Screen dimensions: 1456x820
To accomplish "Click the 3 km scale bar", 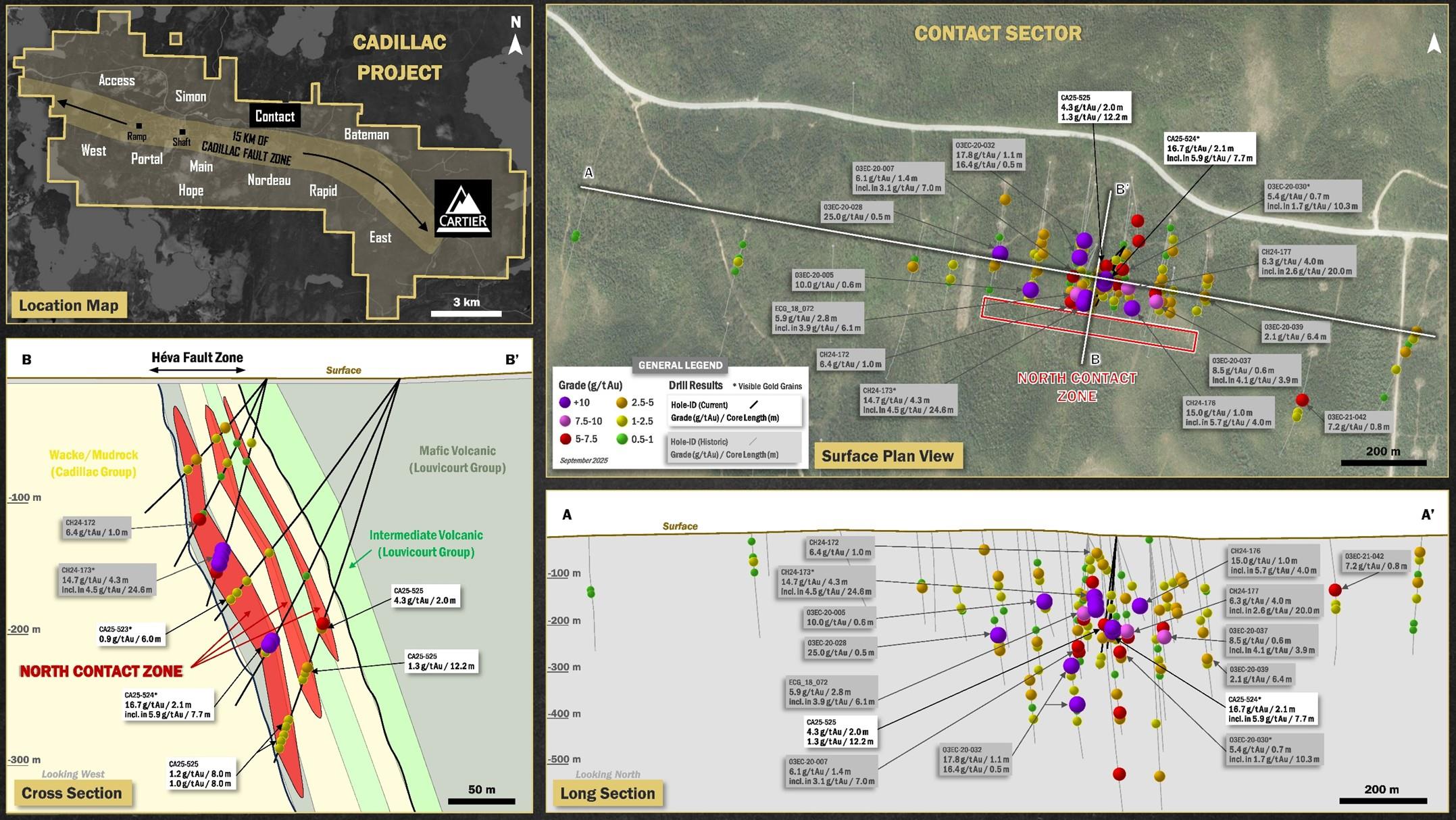I will point(466,313).
